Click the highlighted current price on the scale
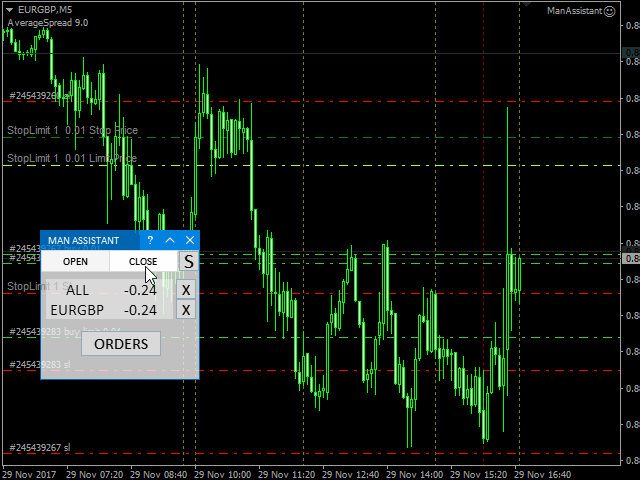The height and width of the screenshot is (480, 640). coord(631,259)
